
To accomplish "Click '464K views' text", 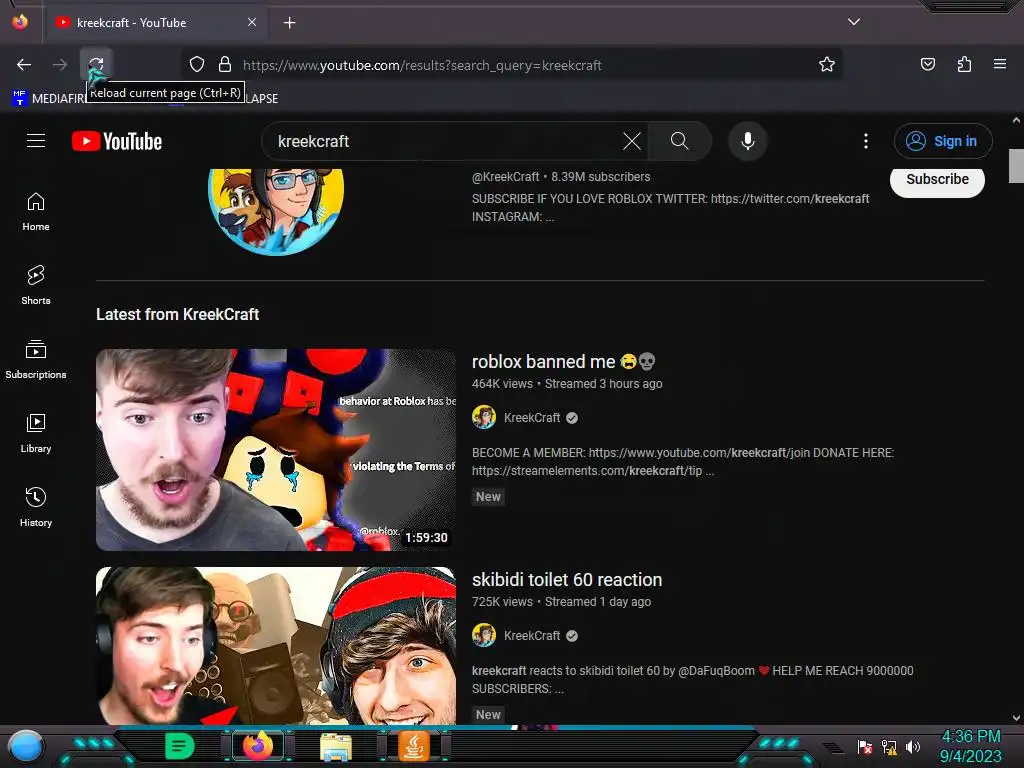I will 502,384.
